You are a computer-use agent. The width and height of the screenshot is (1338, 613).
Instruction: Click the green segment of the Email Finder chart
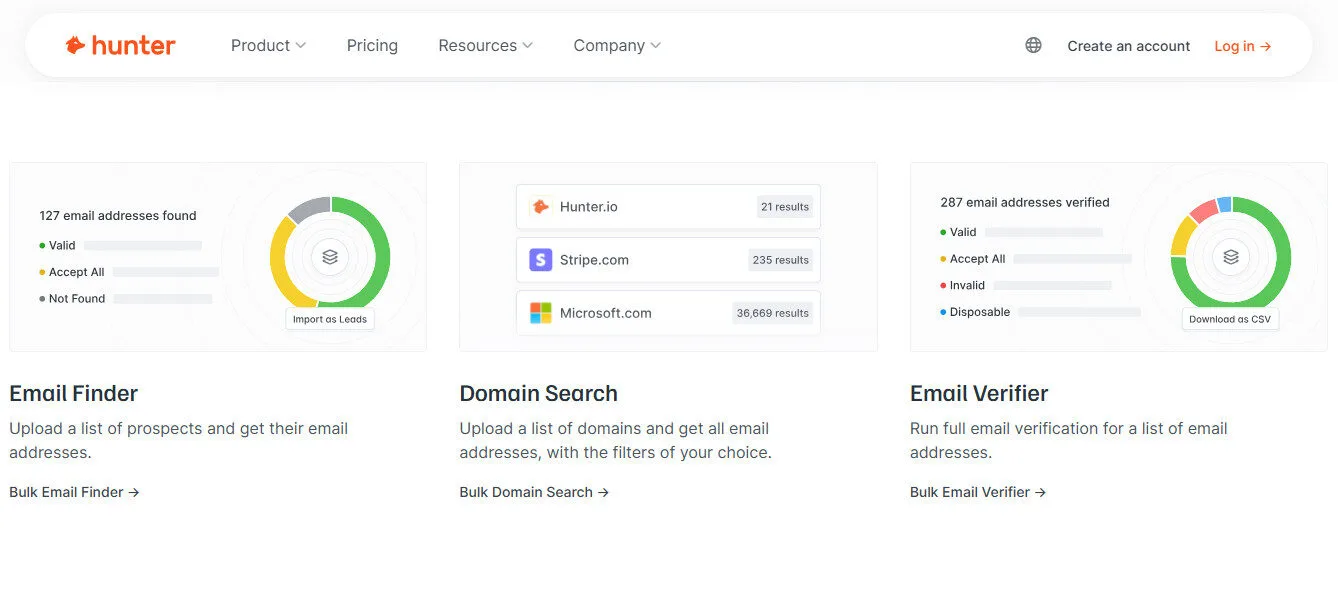coord(379,256)
